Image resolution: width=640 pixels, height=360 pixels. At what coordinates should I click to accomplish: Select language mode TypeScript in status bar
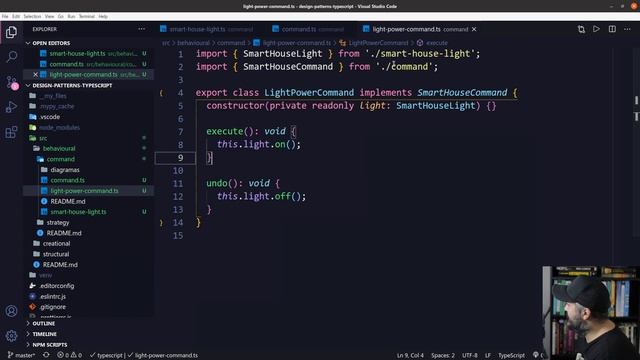[511, 355]
